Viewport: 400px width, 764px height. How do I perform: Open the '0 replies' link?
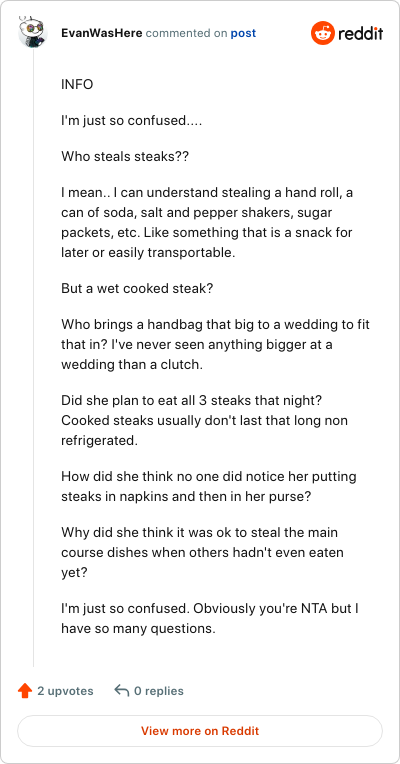pos(159,691)
